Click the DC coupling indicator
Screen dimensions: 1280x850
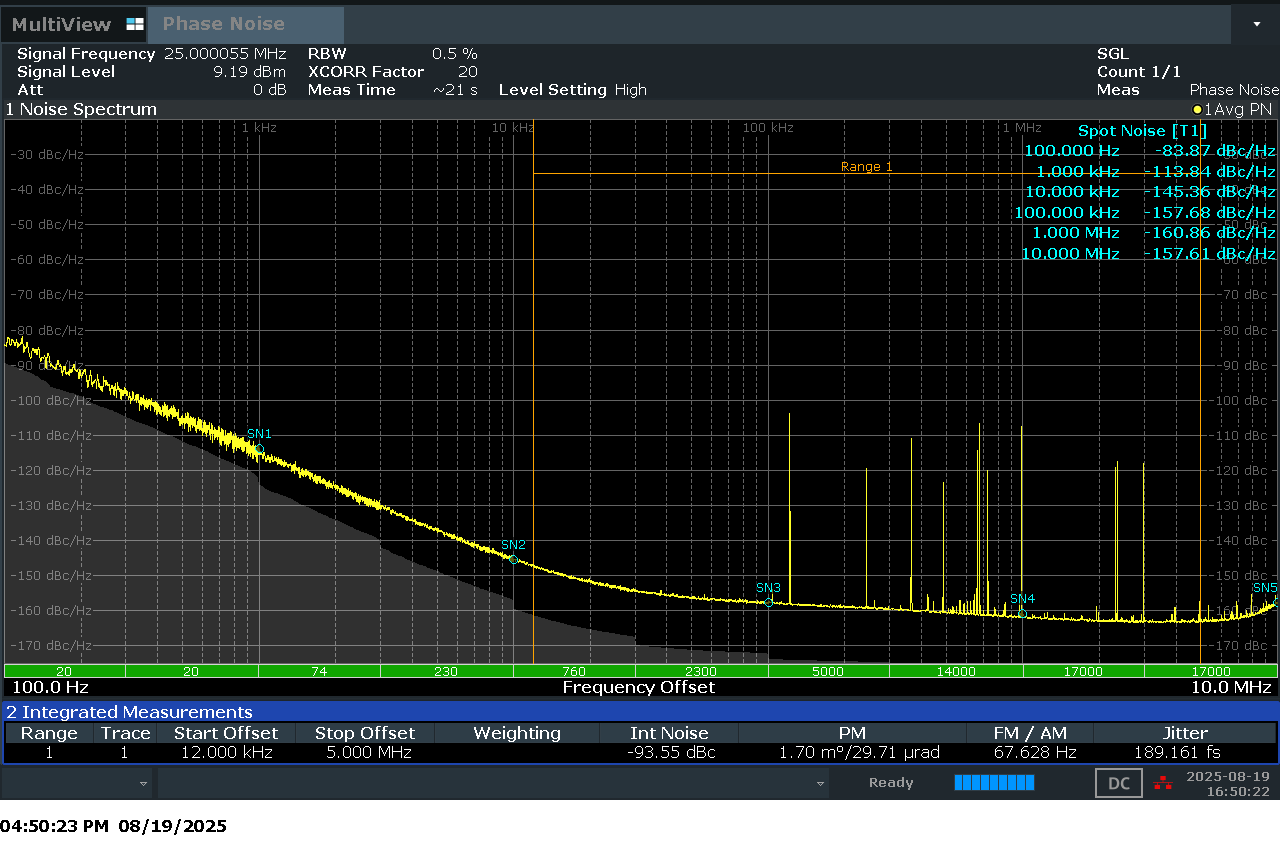click(x=1119, y=783)
